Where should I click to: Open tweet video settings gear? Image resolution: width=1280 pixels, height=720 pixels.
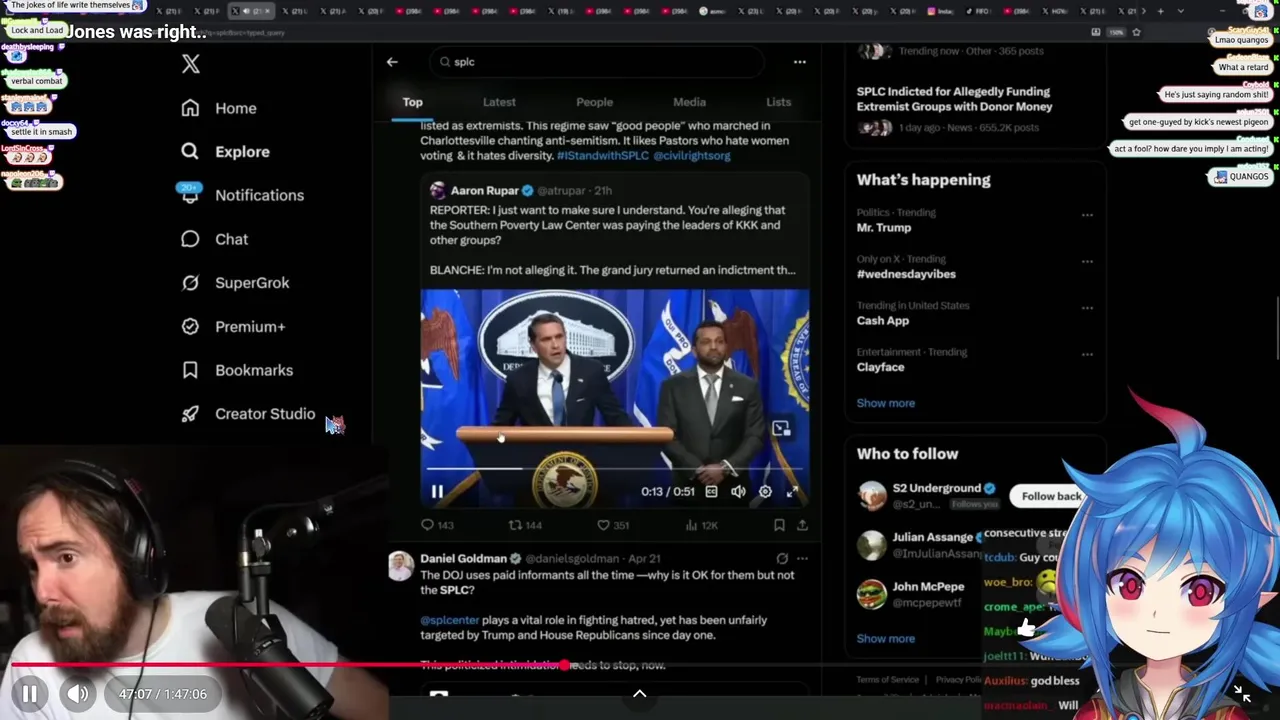click(x=765, y=491)
